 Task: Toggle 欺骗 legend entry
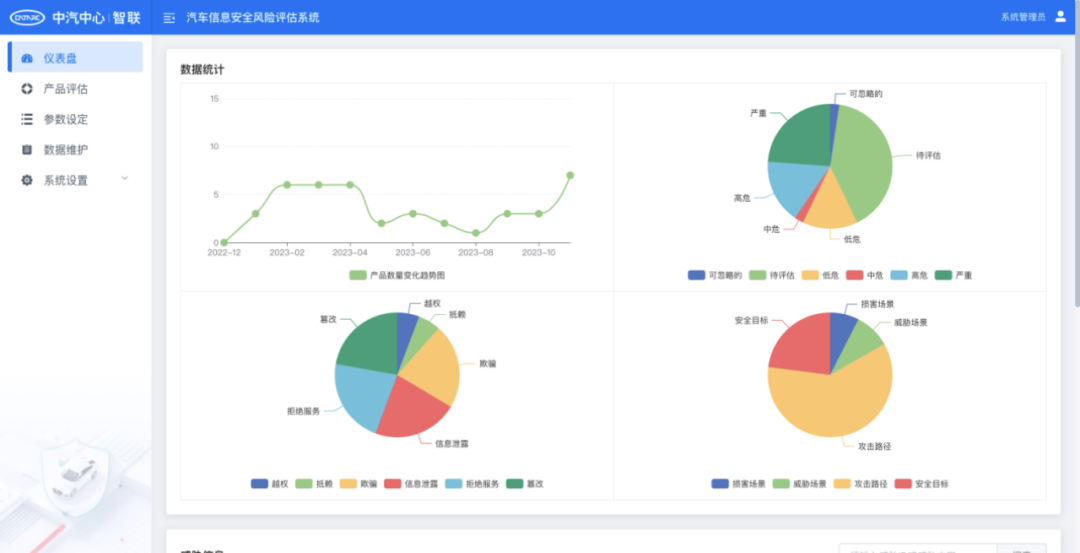359,484
